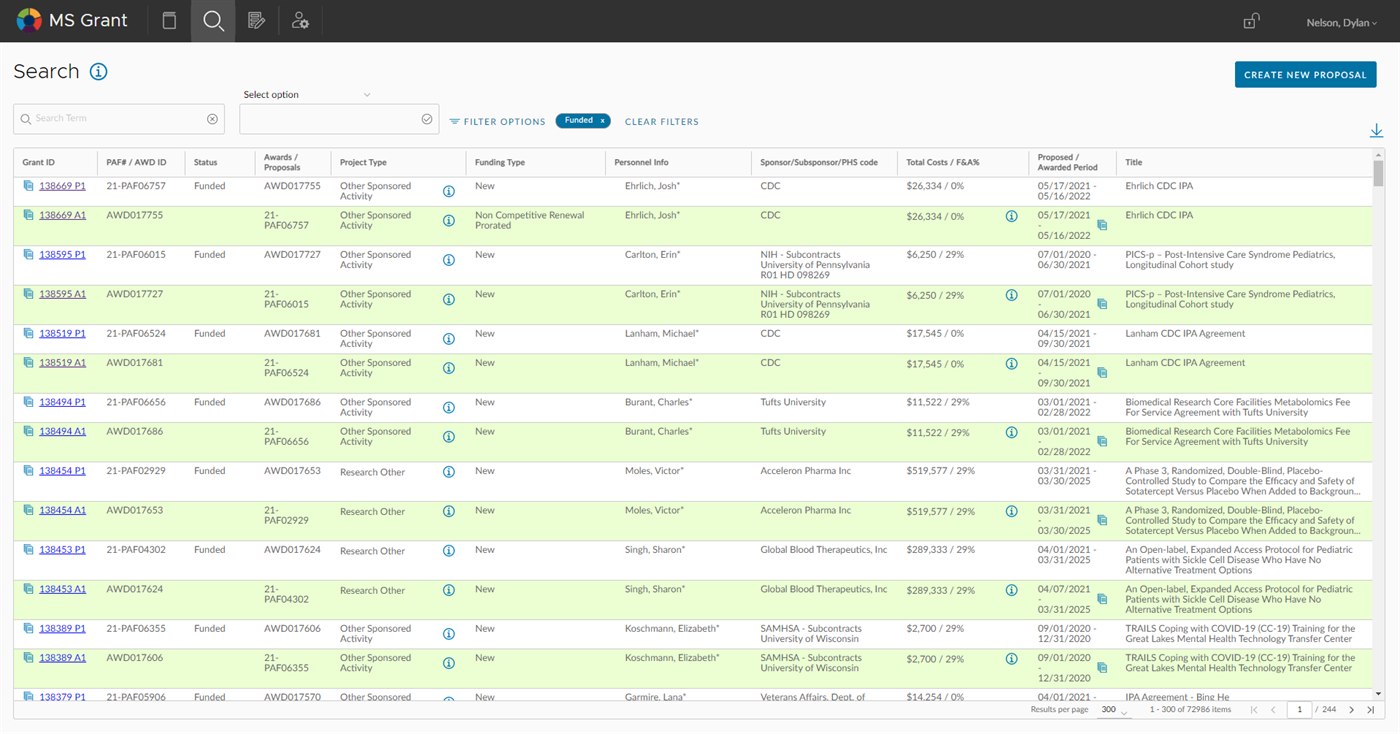Select the cell 'Ehrlich, Josh*' in first row

click(x=652, y=186)
